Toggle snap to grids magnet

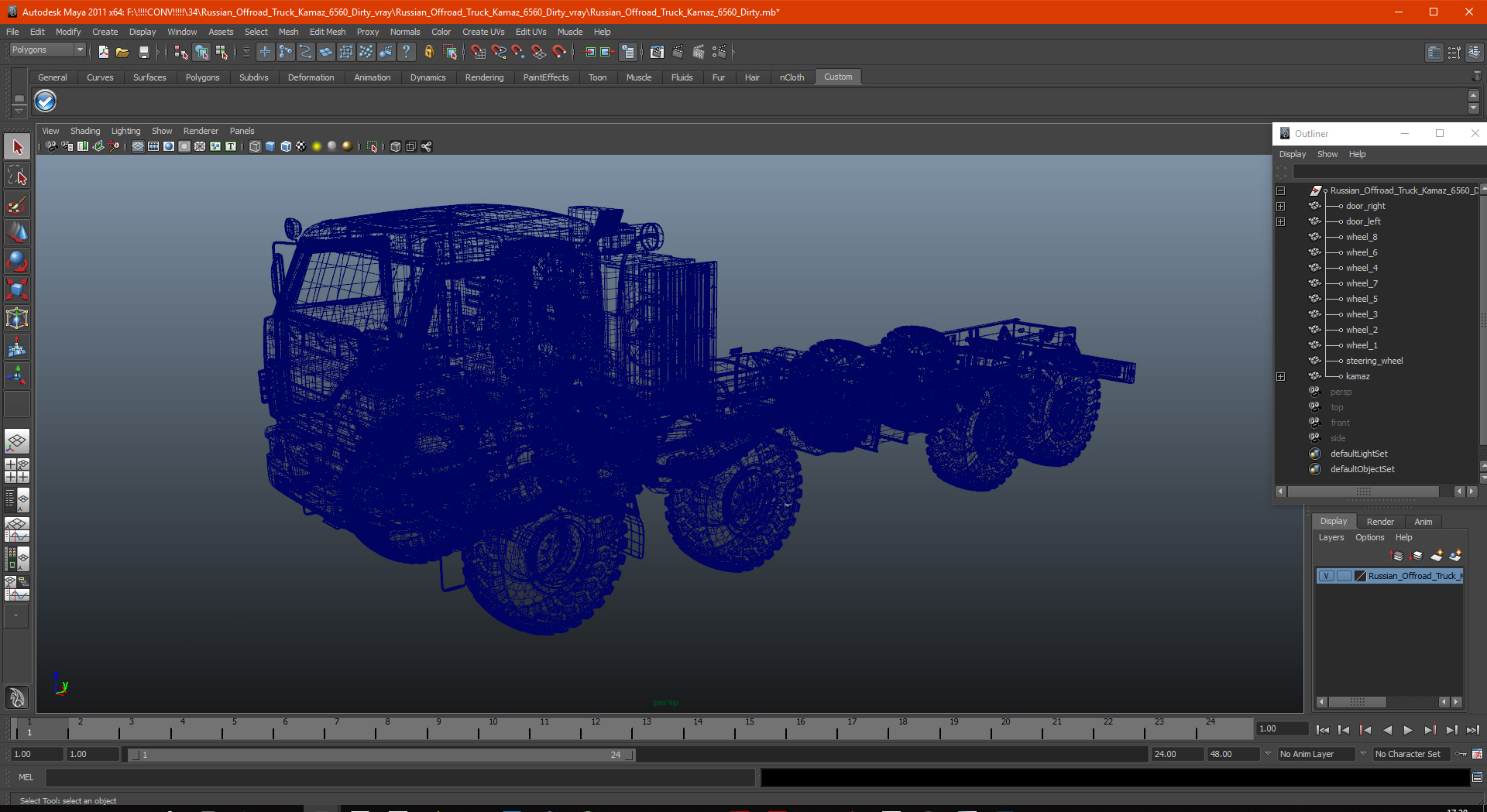click(478, 52)
